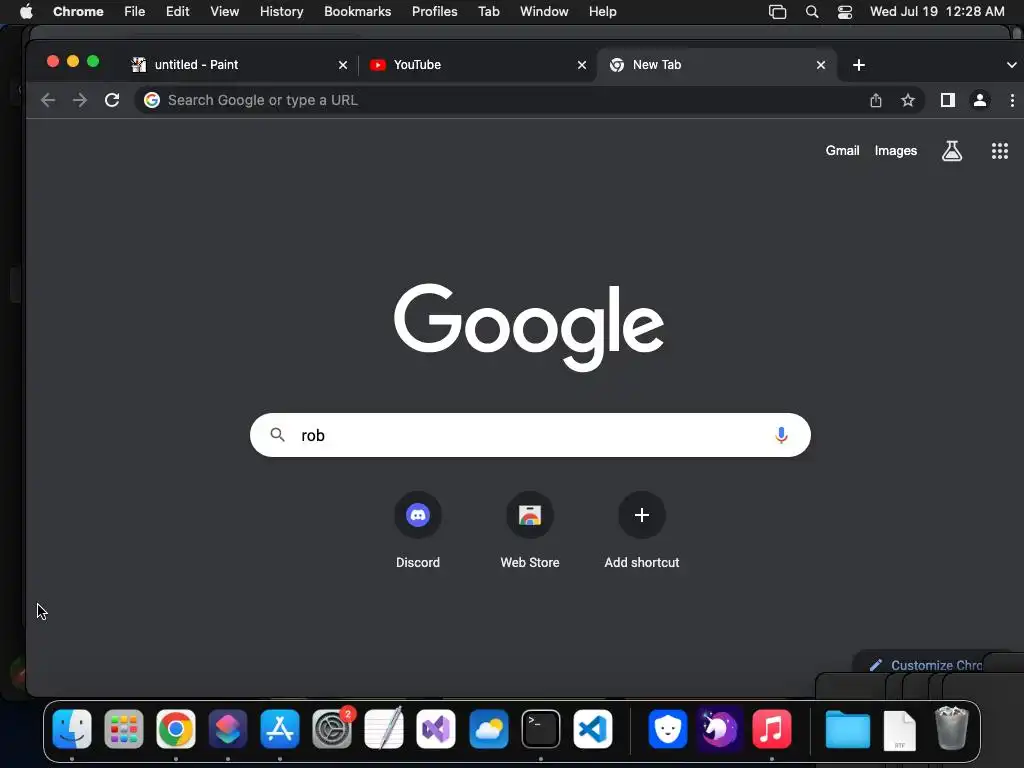Open the Apple menu
This screenshot has height=768, width=1024.
coord(26,11)
